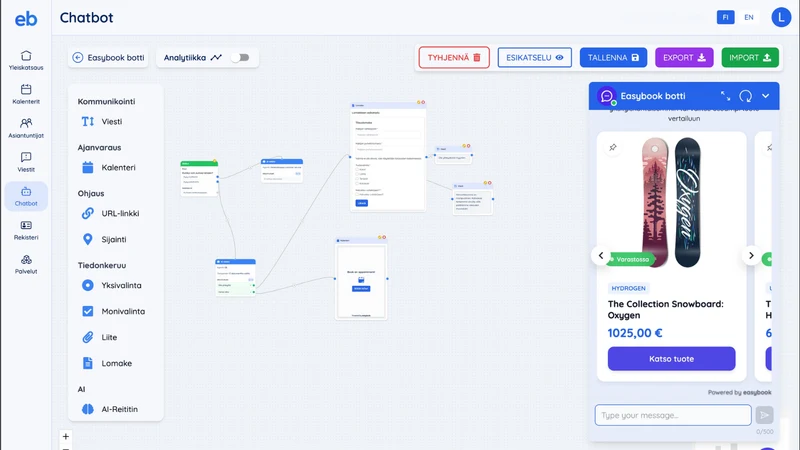Zoom in the canvas with plus
The image size is (800, 450).
[x=66, y=436]
